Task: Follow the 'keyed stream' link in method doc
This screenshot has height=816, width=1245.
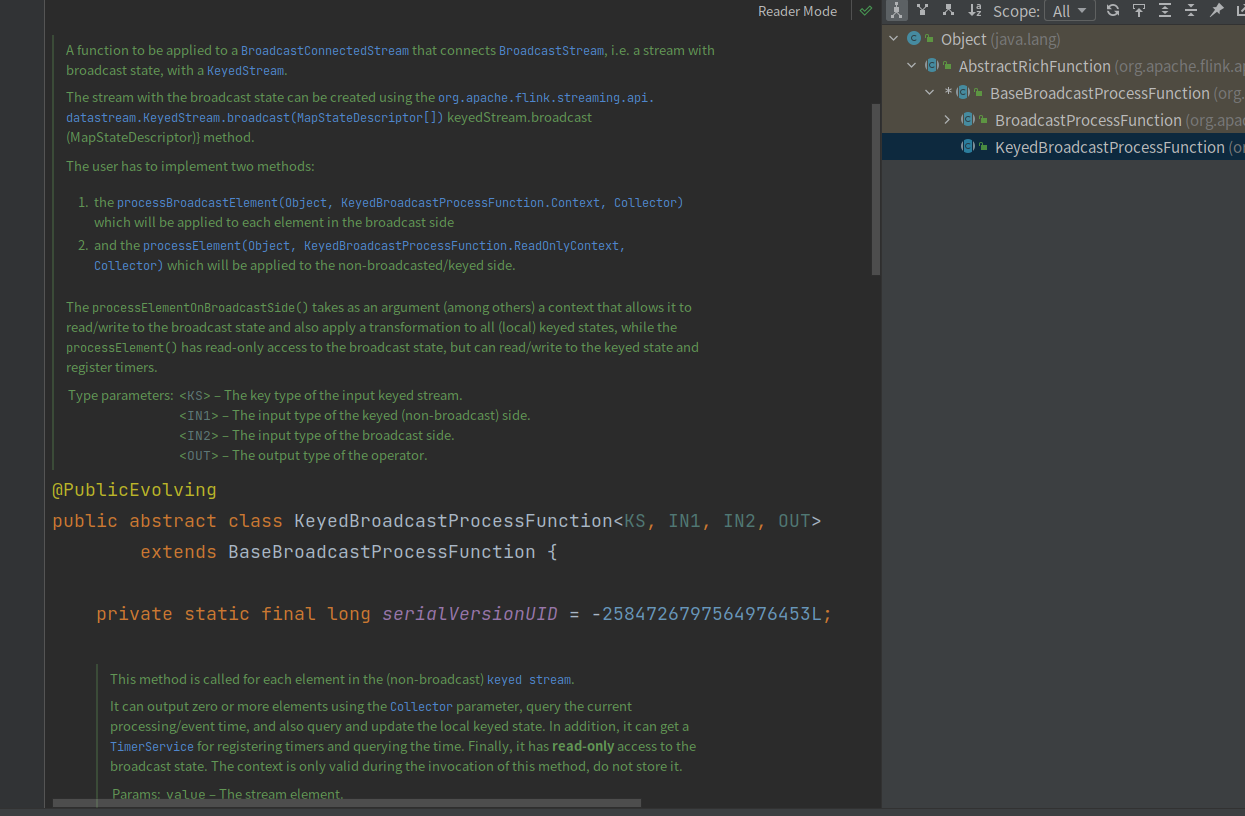Action: coord(529,680)
